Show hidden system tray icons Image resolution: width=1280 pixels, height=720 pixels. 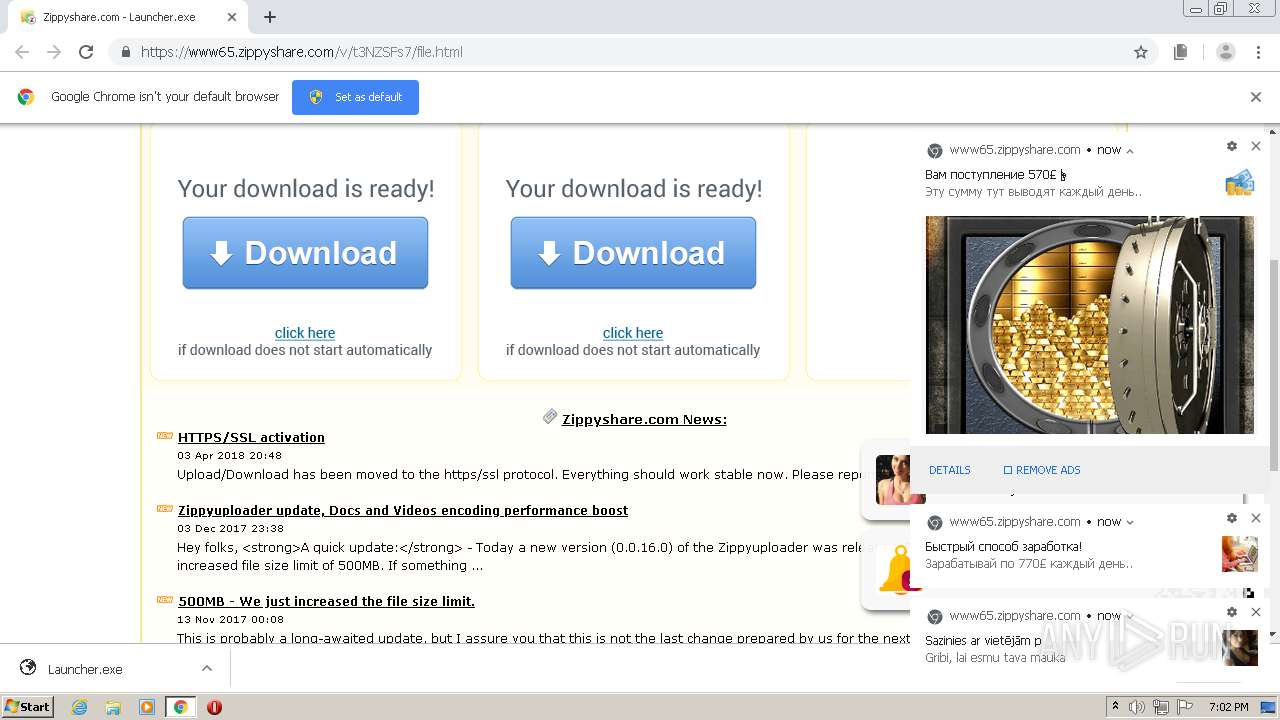[x=1116, y=707]
